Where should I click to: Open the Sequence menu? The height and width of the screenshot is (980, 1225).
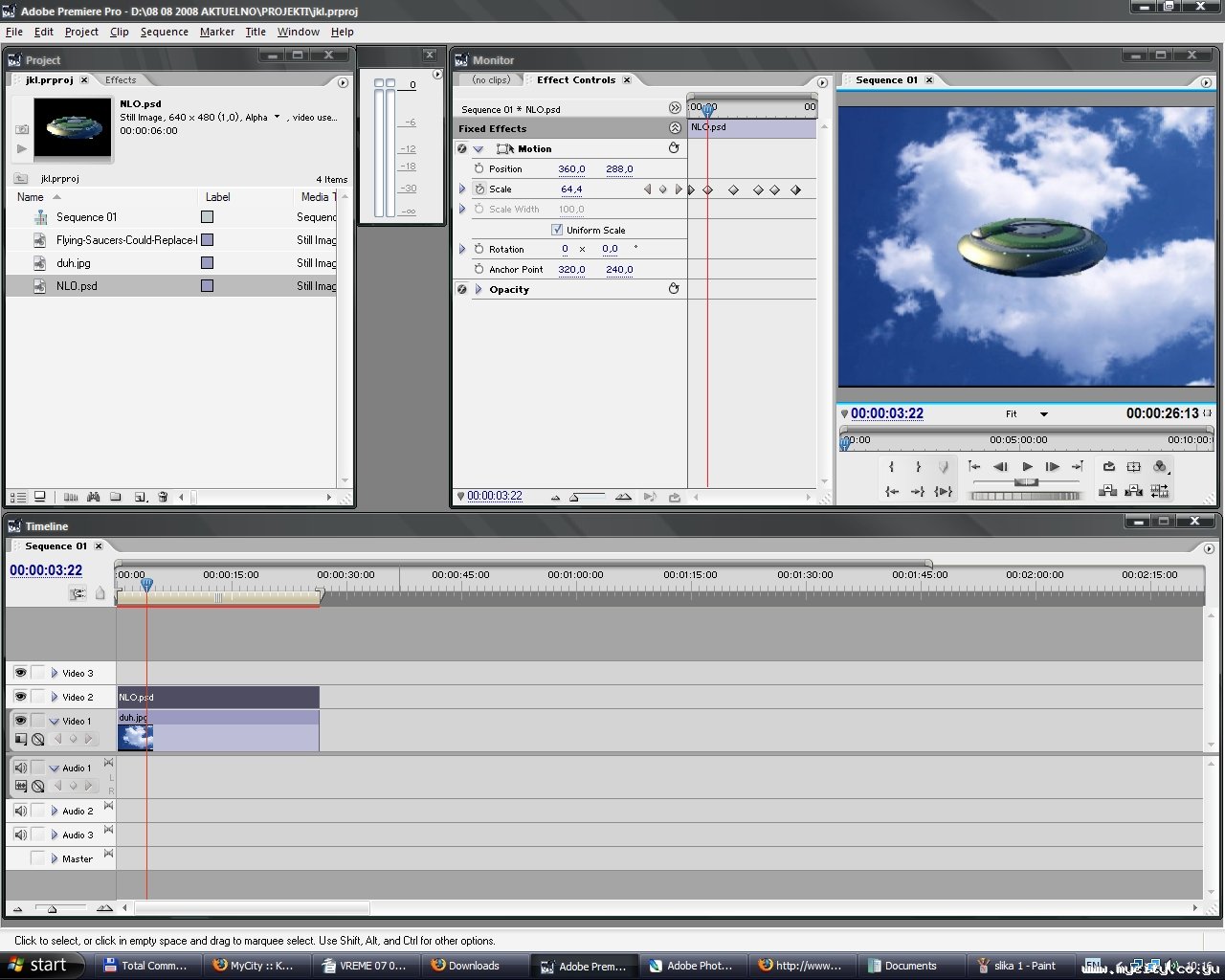164,32
